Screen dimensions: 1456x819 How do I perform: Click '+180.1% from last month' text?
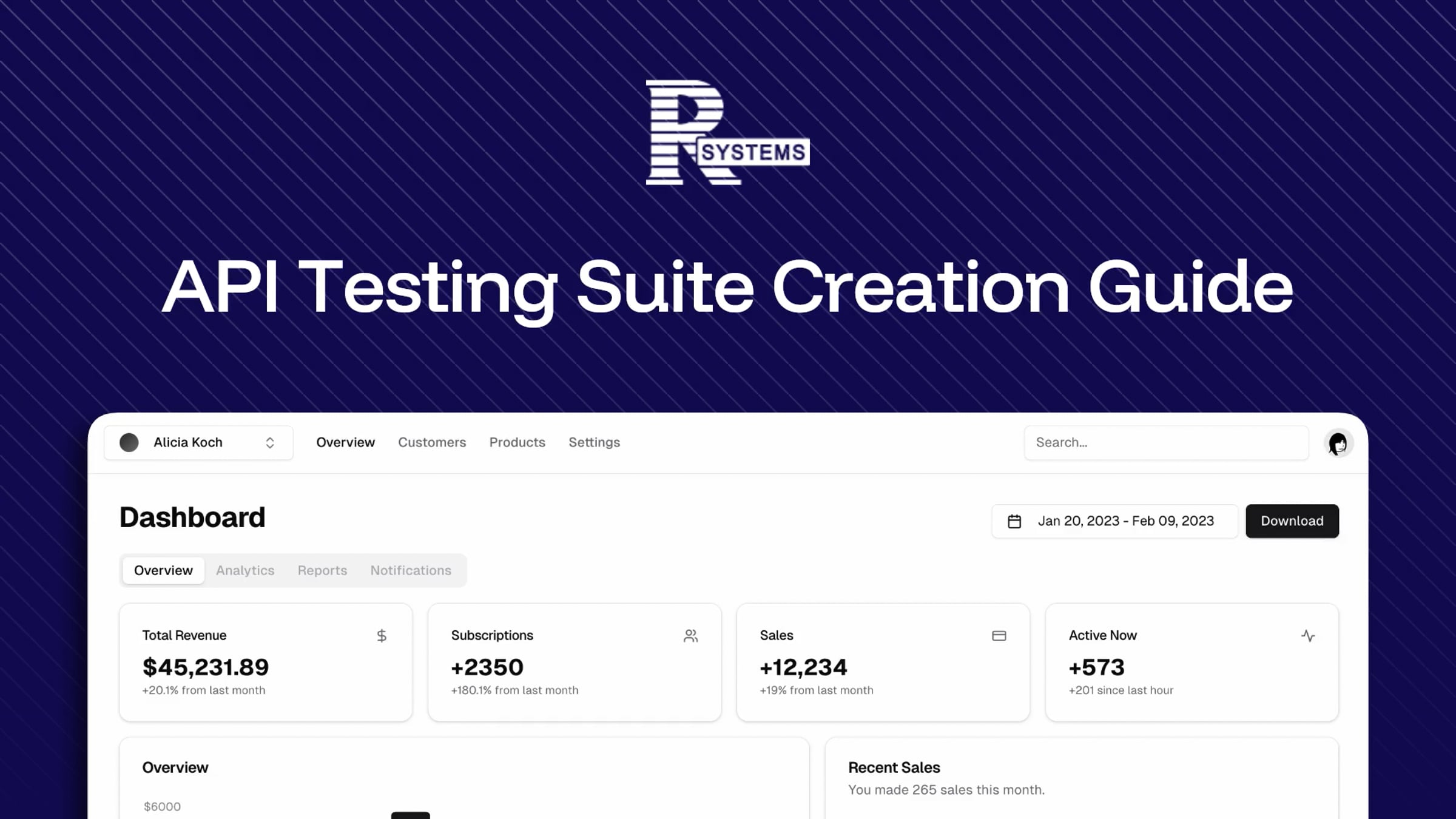click(x=515, y=690)
